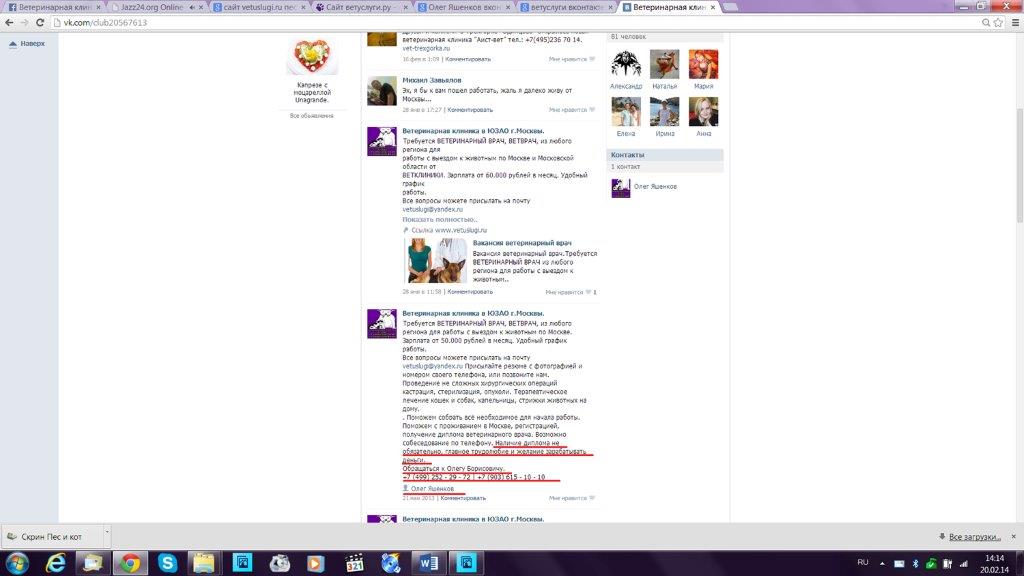Open the сайт vetuslugi.ru search tab
The height and width of the screenshot is (576, 1024).
(x=259, y=7)
